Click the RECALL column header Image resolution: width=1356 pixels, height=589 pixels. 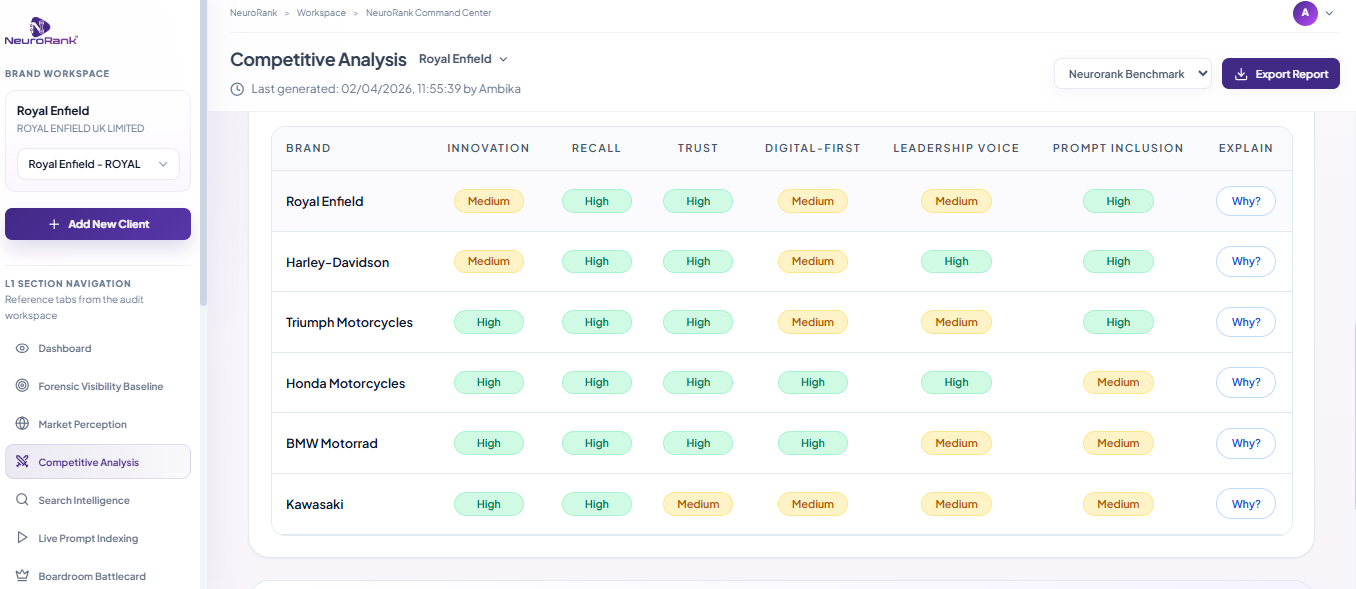tap(597, 148)
